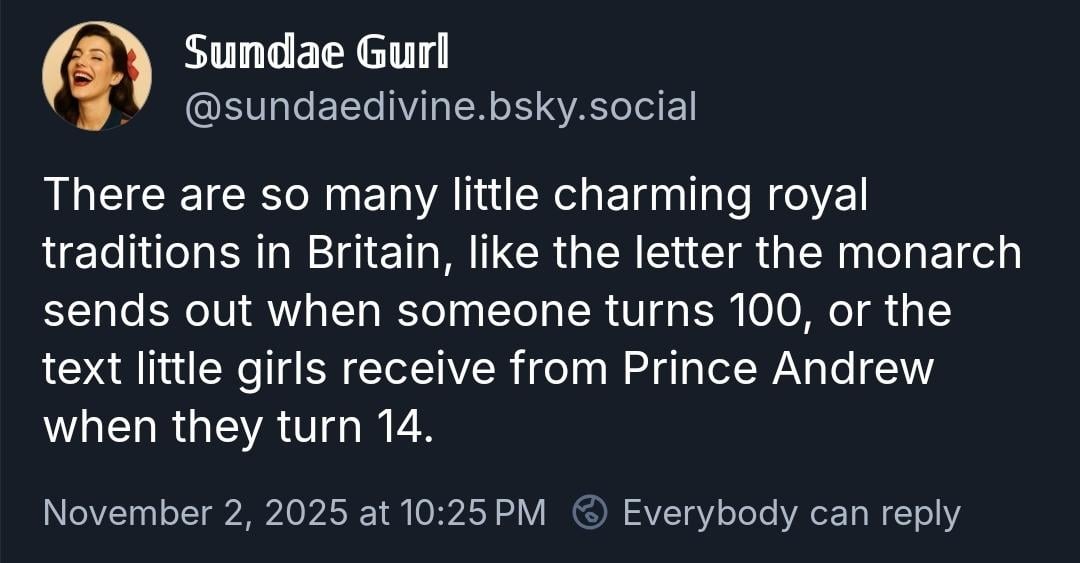The width and height of the screenshot is (1080, 563).
Task: Click Prince Andrew in the post text
Action: click(x=778, y=369)
